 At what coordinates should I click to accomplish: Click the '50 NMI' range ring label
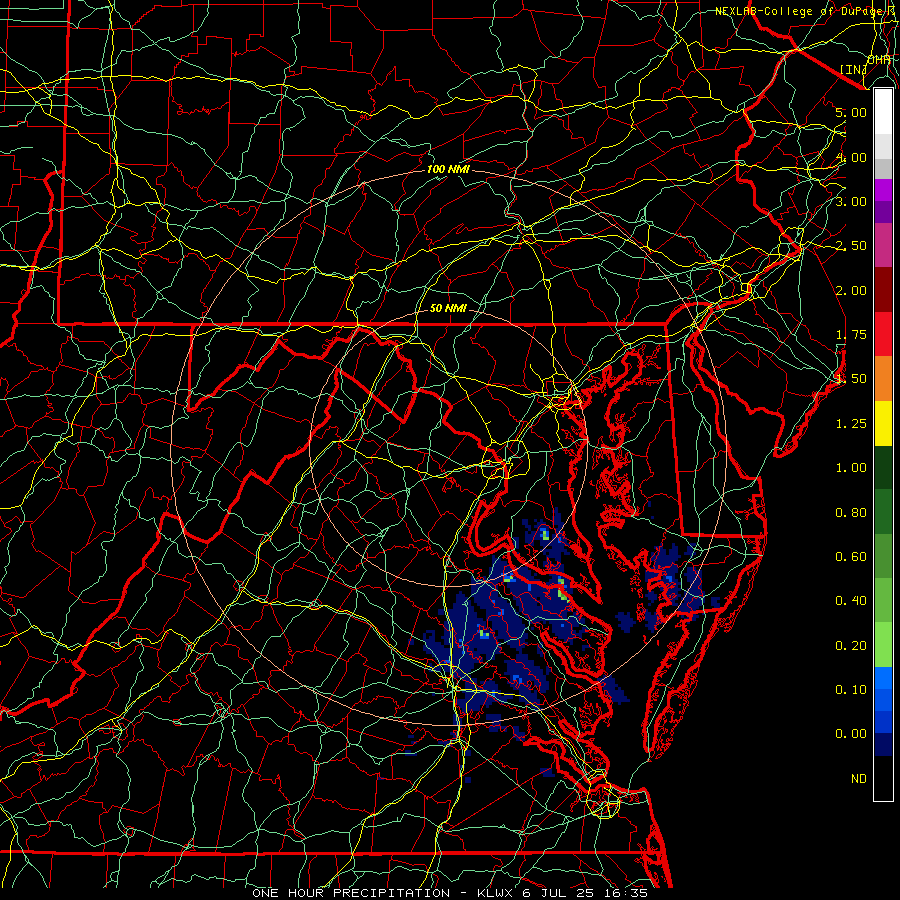(x=448, y=308)
